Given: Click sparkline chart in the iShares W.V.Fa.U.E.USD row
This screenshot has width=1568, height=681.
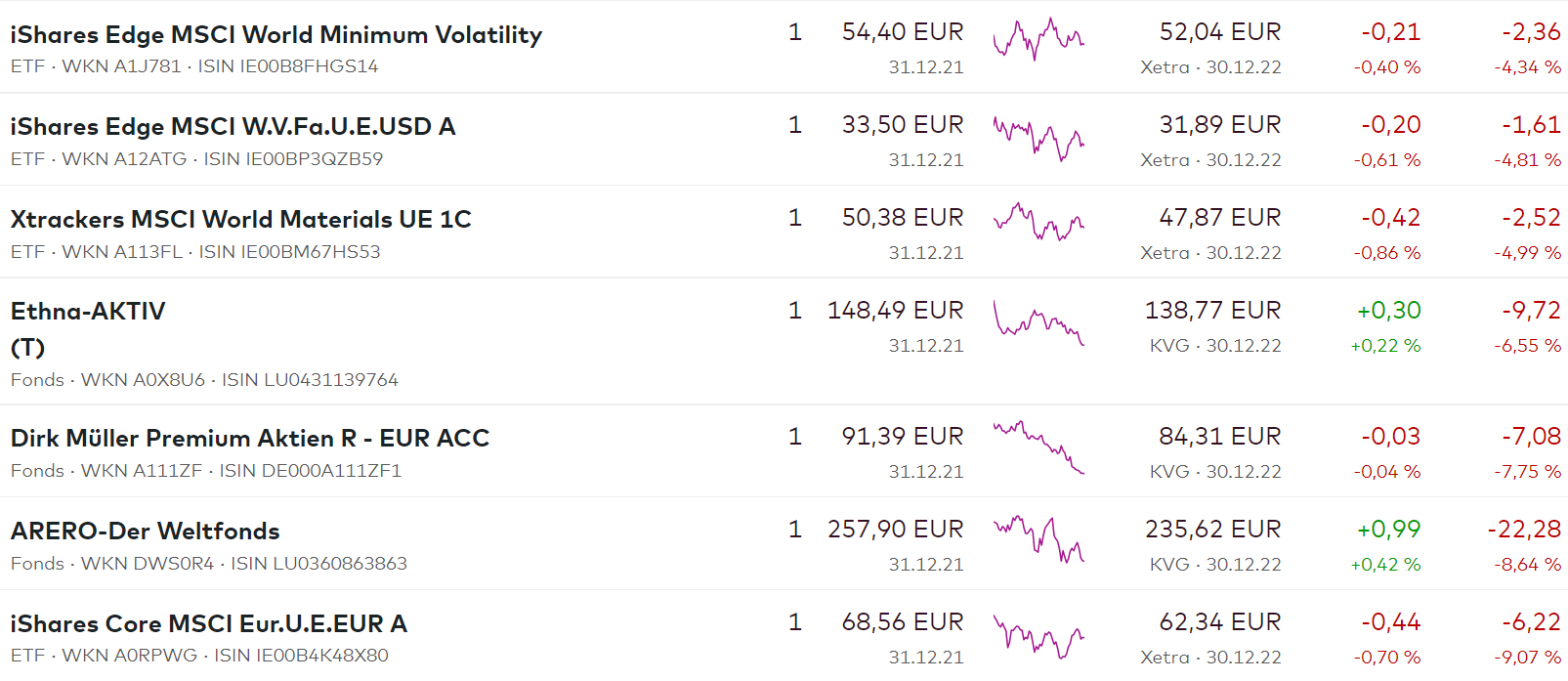Looking at the screenshot, I should coord(1038,139).
